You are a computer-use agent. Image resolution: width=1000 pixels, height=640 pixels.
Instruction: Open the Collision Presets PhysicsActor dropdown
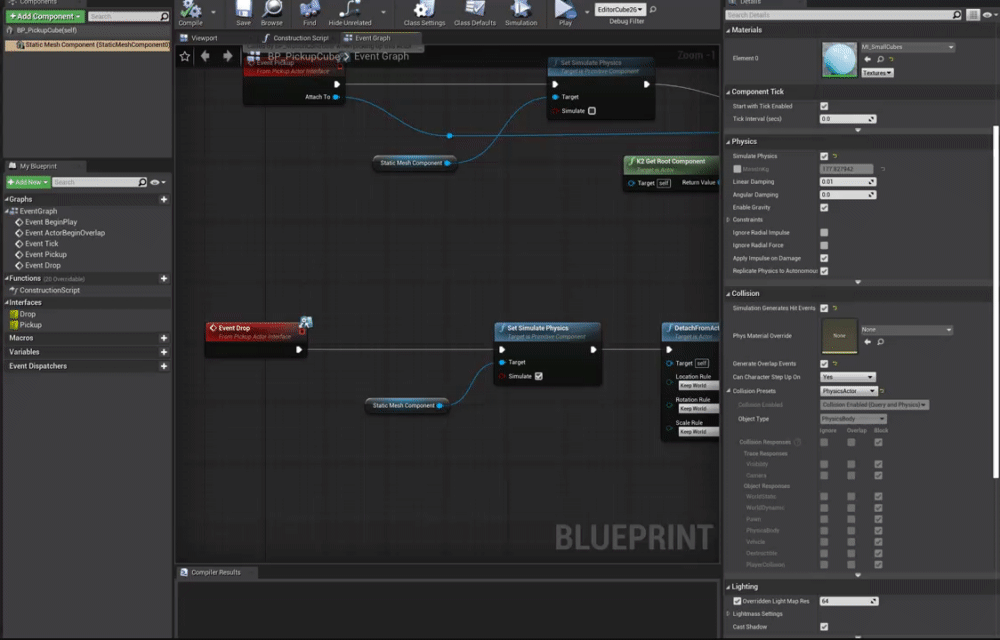tap(849, 391)
